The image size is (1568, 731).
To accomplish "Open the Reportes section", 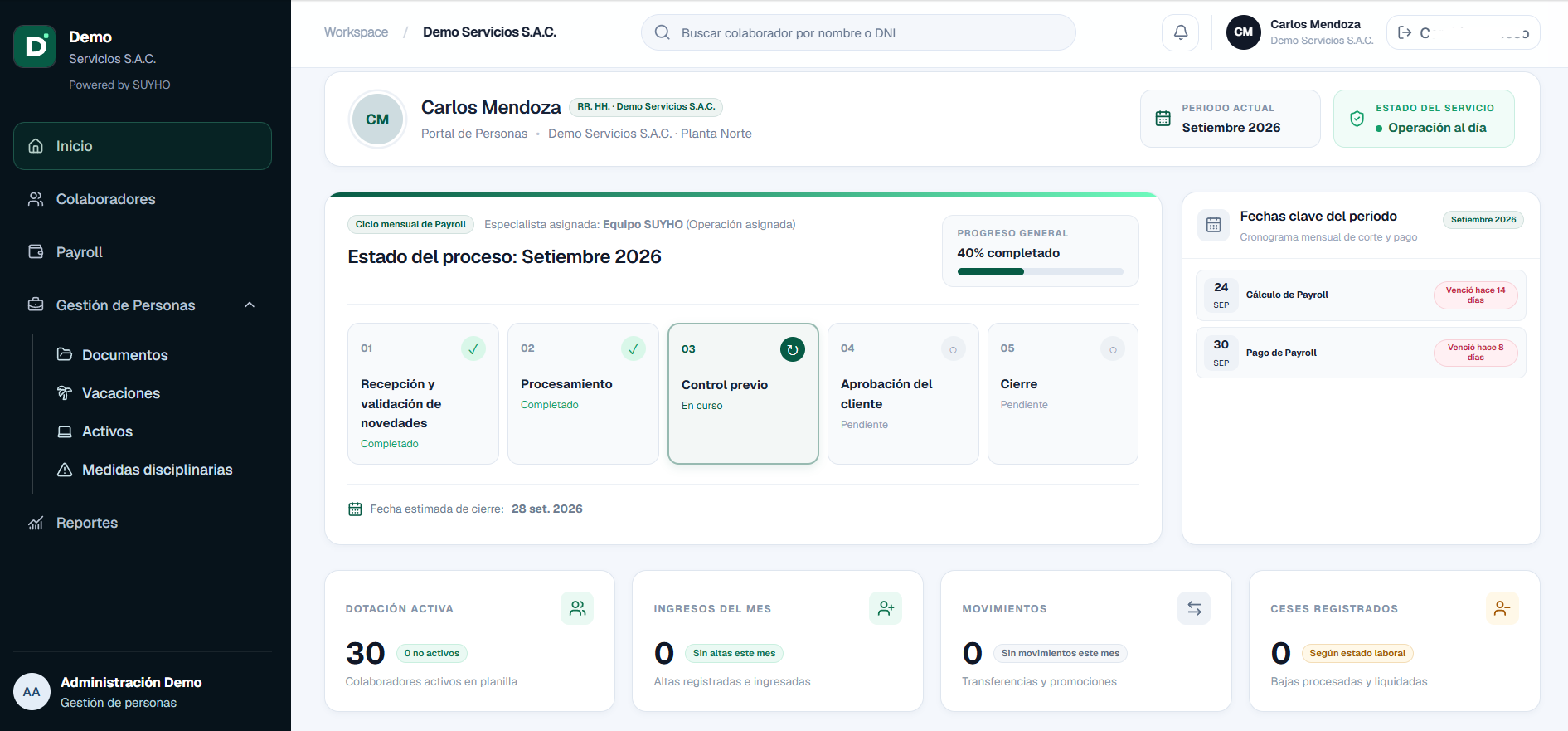I will 143,523.
